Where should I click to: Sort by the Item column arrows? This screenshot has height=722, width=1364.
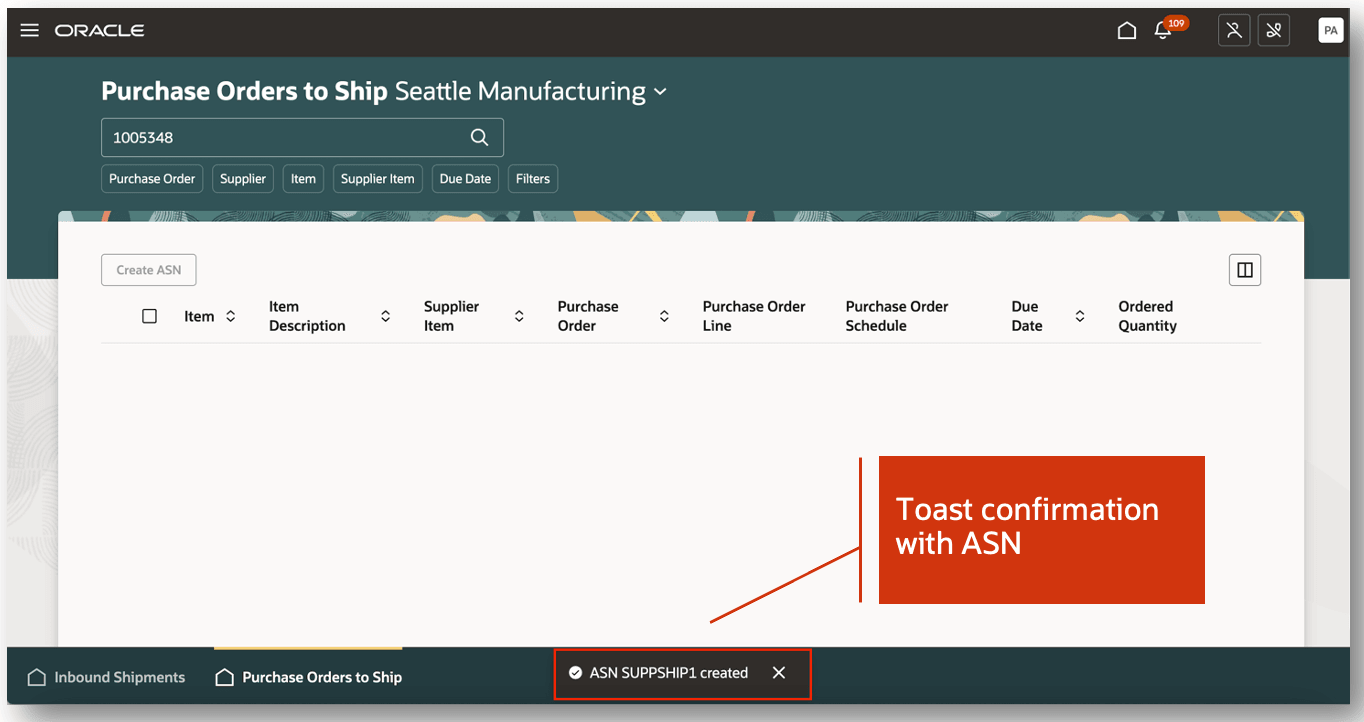click(x=231, y=316)
